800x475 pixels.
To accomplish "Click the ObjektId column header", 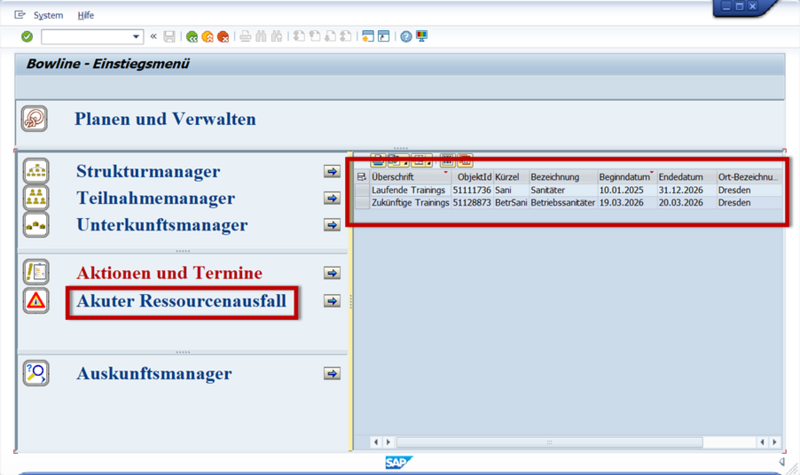I will pos(472,177).
